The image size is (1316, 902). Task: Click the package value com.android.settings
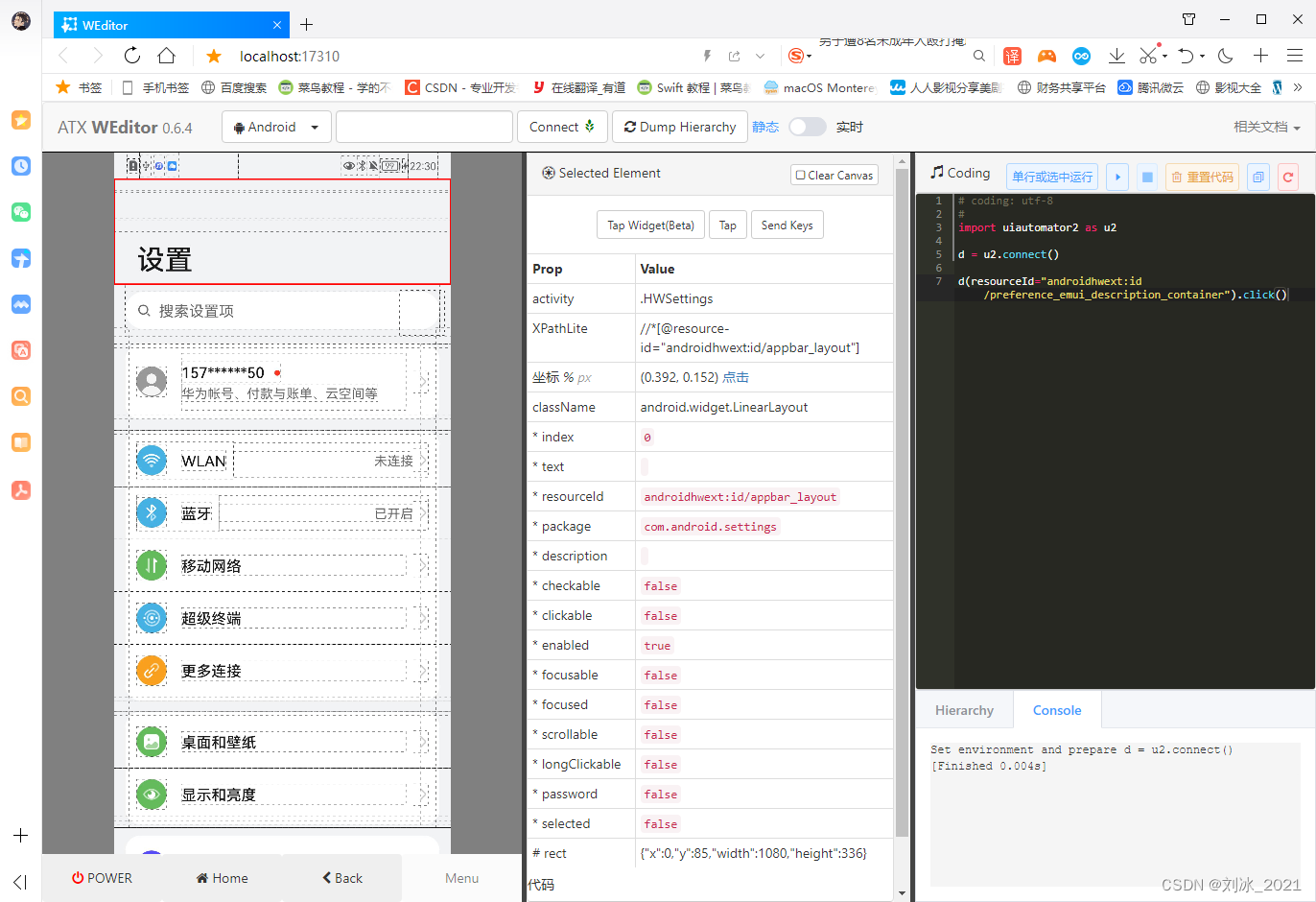click(x=710, y=527)
